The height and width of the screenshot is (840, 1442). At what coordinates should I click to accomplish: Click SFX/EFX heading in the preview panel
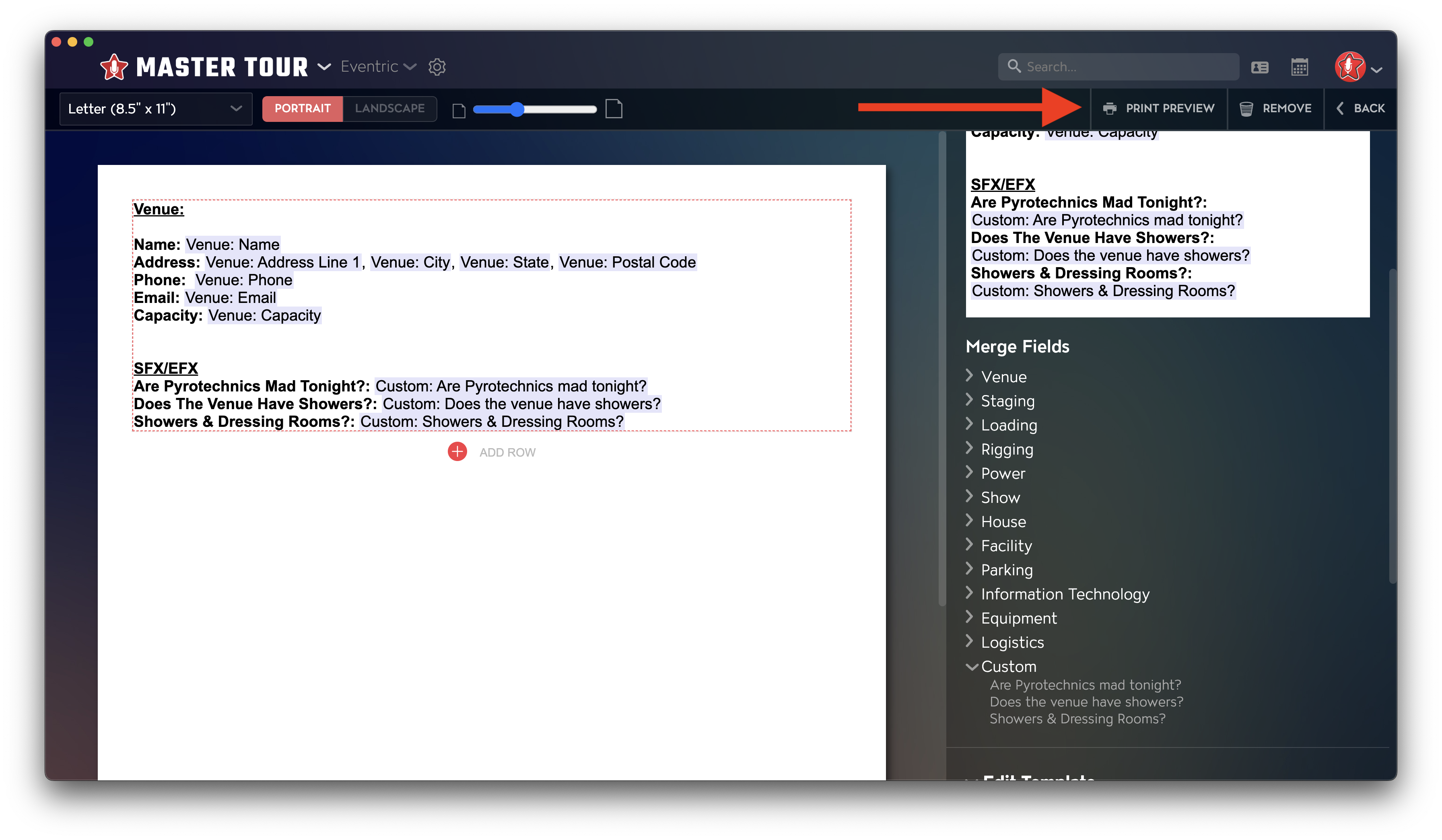(1003, 184)
